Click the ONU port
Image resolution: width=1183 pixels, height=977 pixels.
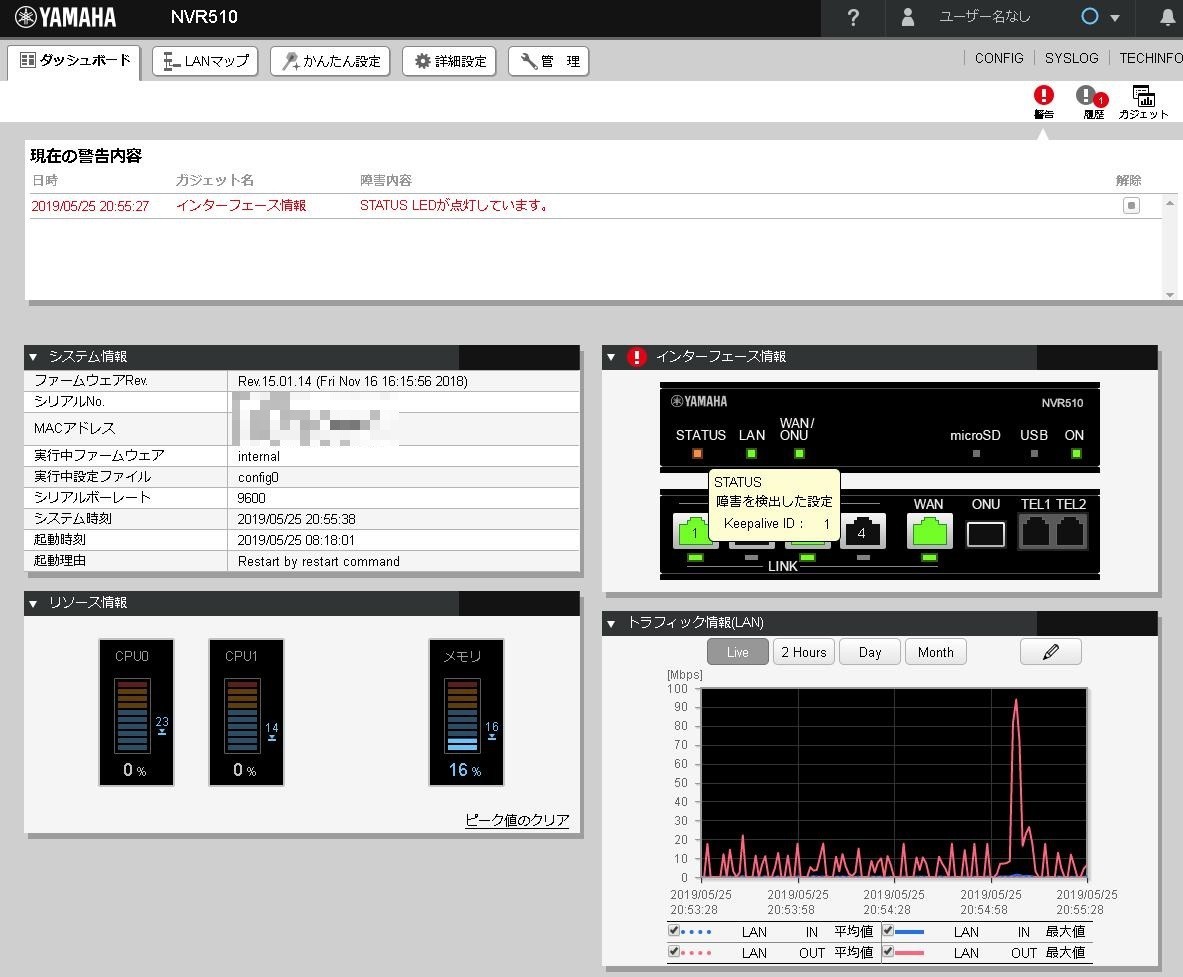985,533
